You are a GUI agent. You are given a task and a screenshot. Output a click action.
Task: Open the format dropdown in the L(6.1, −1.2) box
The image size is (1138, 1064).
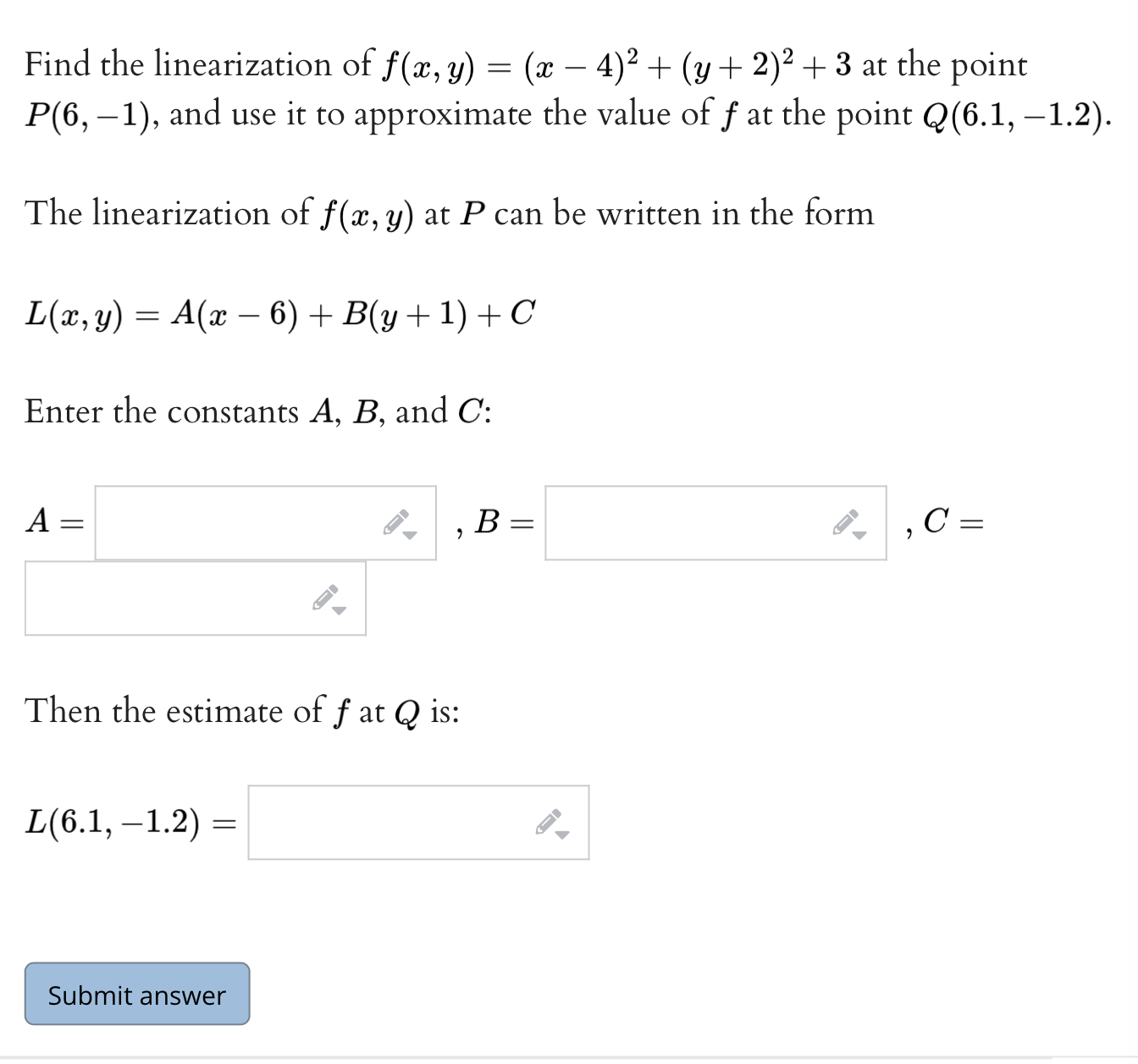(x=561, y=834)
